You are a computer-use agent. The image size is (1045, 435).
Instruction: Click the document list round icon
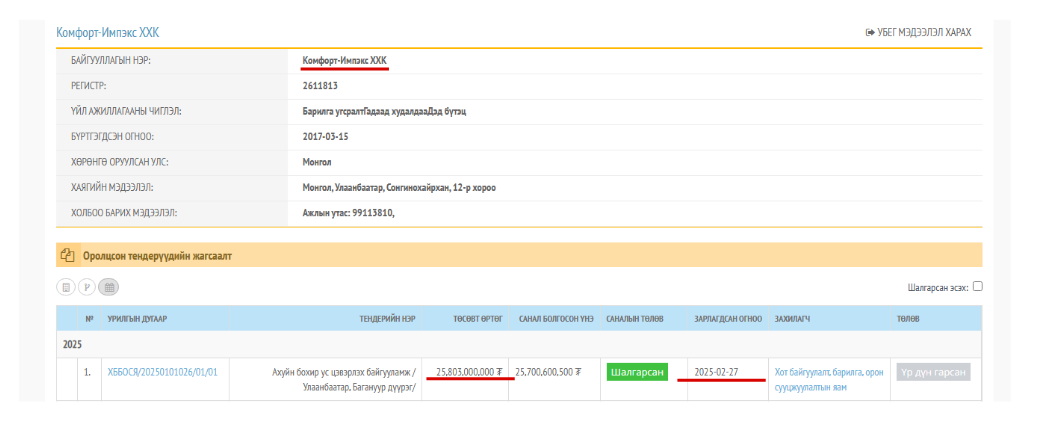66,287
